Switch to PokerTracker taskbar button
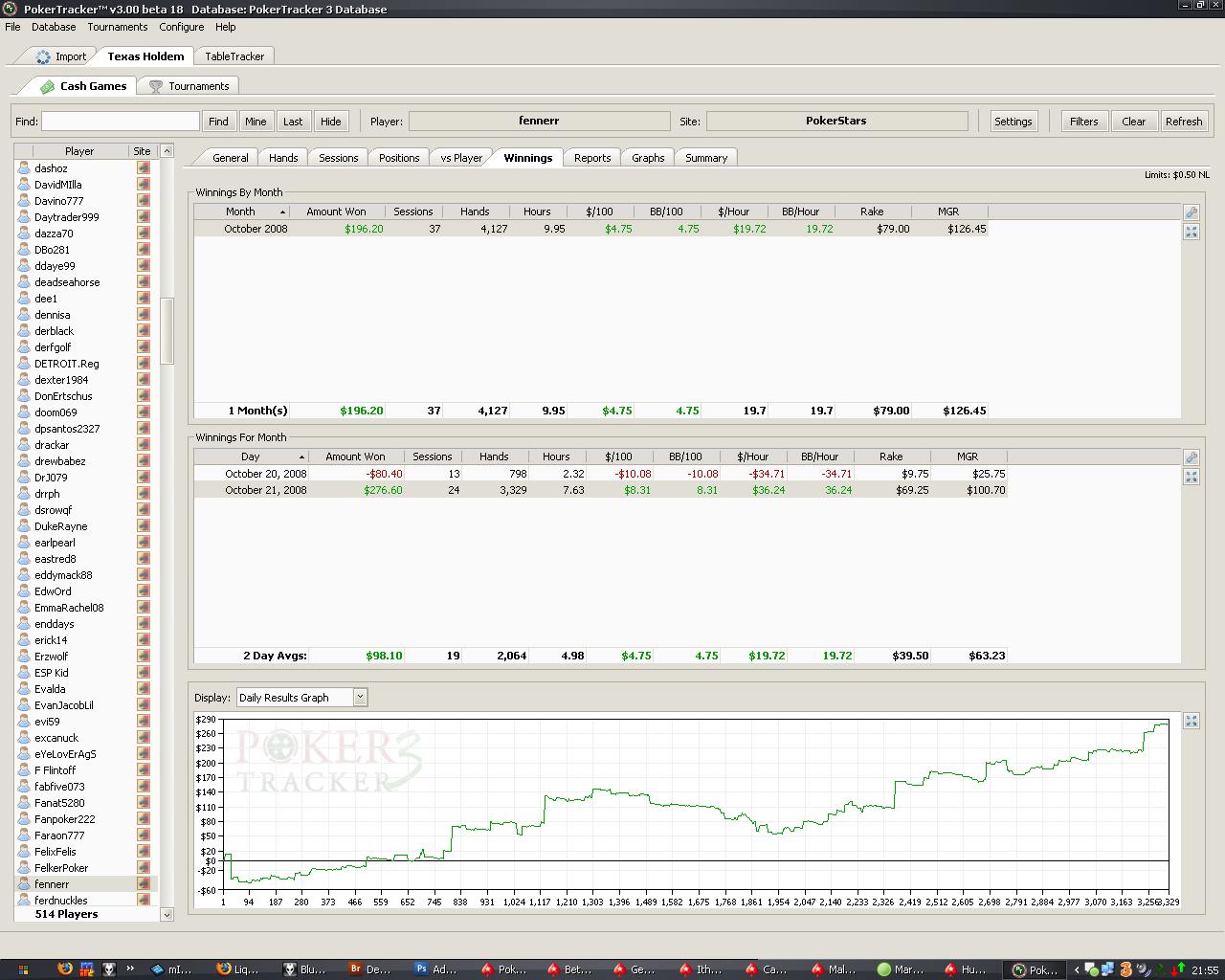 coord(1036,969)
